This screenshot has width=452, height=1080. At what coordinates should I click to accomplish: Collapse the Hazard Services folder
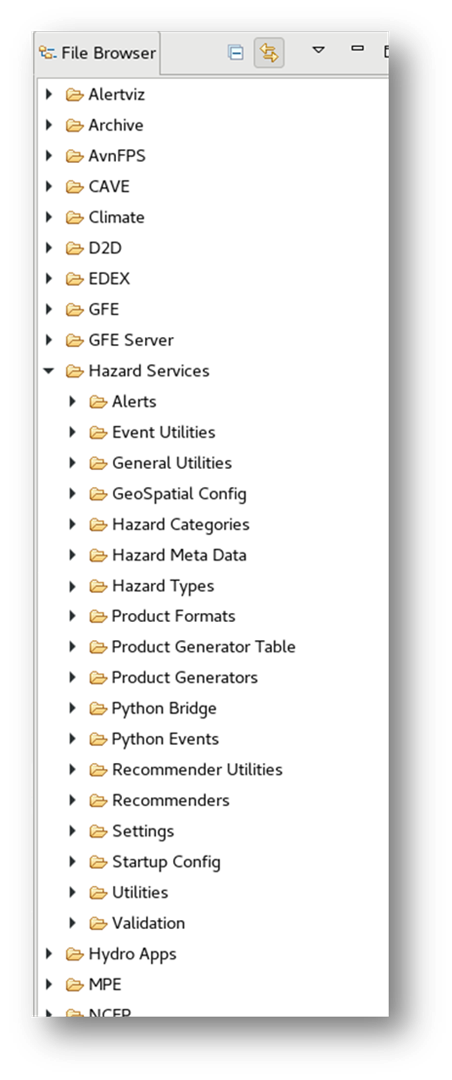pyautogui.click(x=48, y=371)
